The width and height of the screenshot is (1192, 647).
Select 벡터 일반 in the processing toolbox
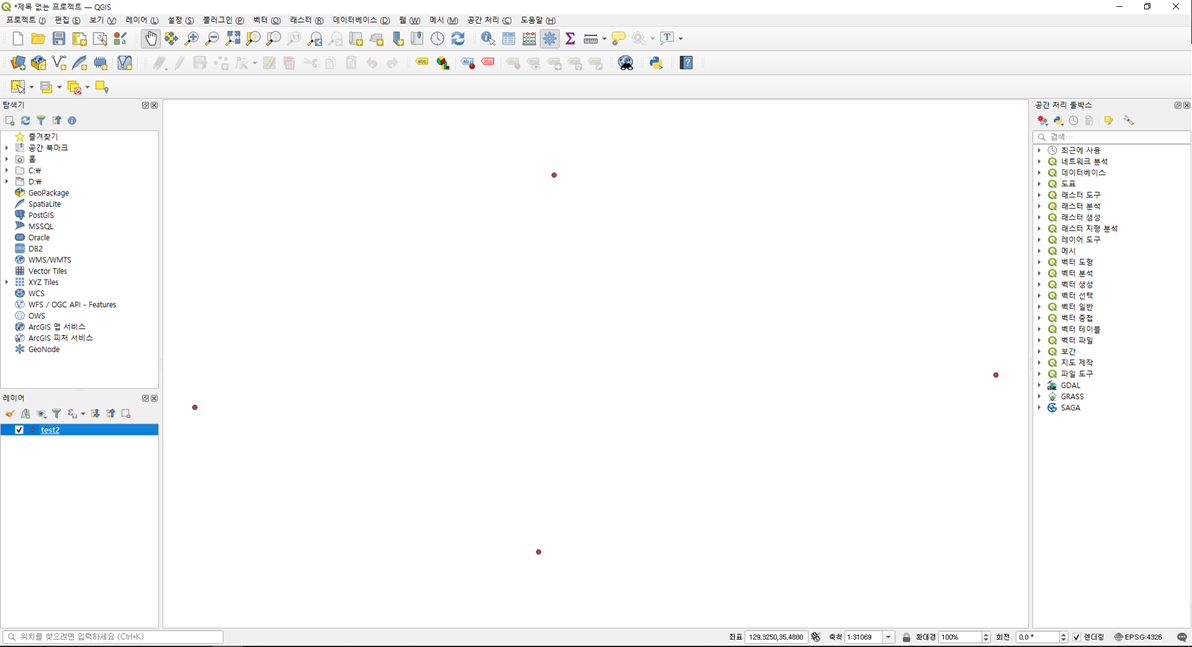pos(1077,306)
